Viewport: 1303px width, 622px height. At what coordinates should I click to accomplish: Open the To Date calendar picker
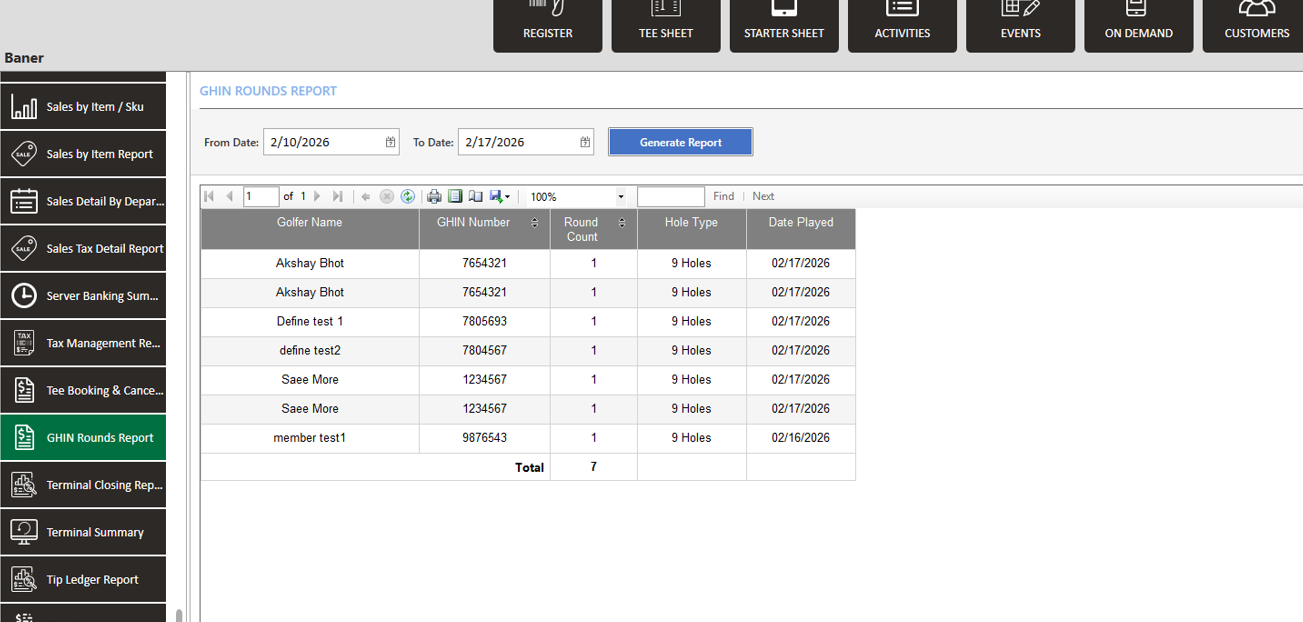(x=585, y=142)
